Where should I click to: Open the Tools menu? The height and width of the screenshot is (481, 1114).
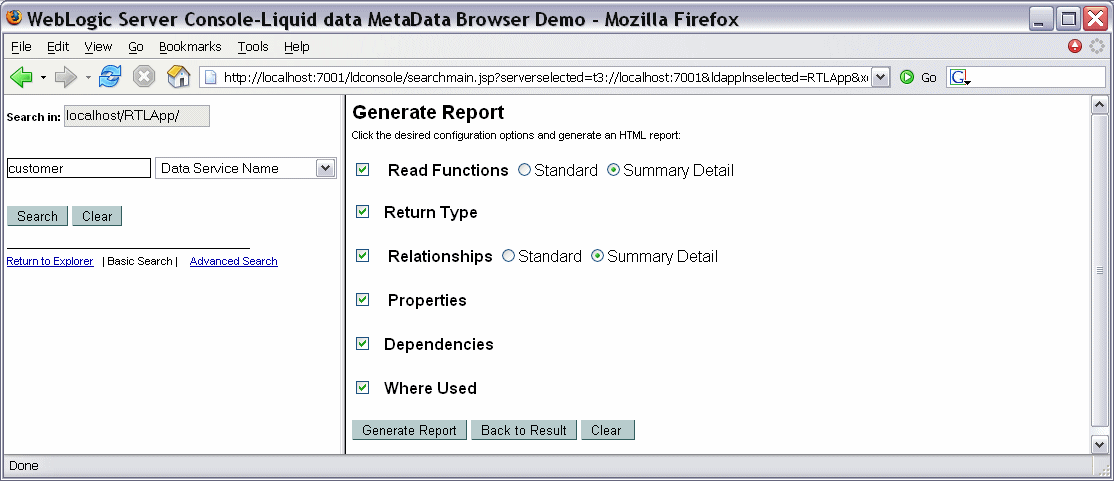(253, 47)
